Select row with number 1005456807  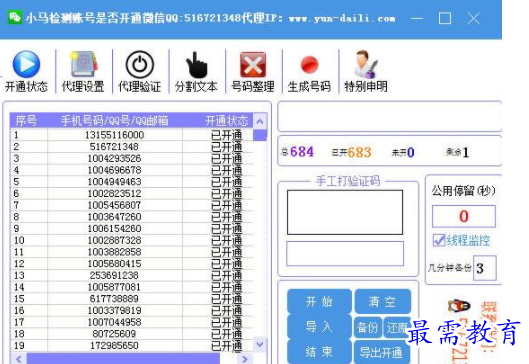tap(132, 205)
